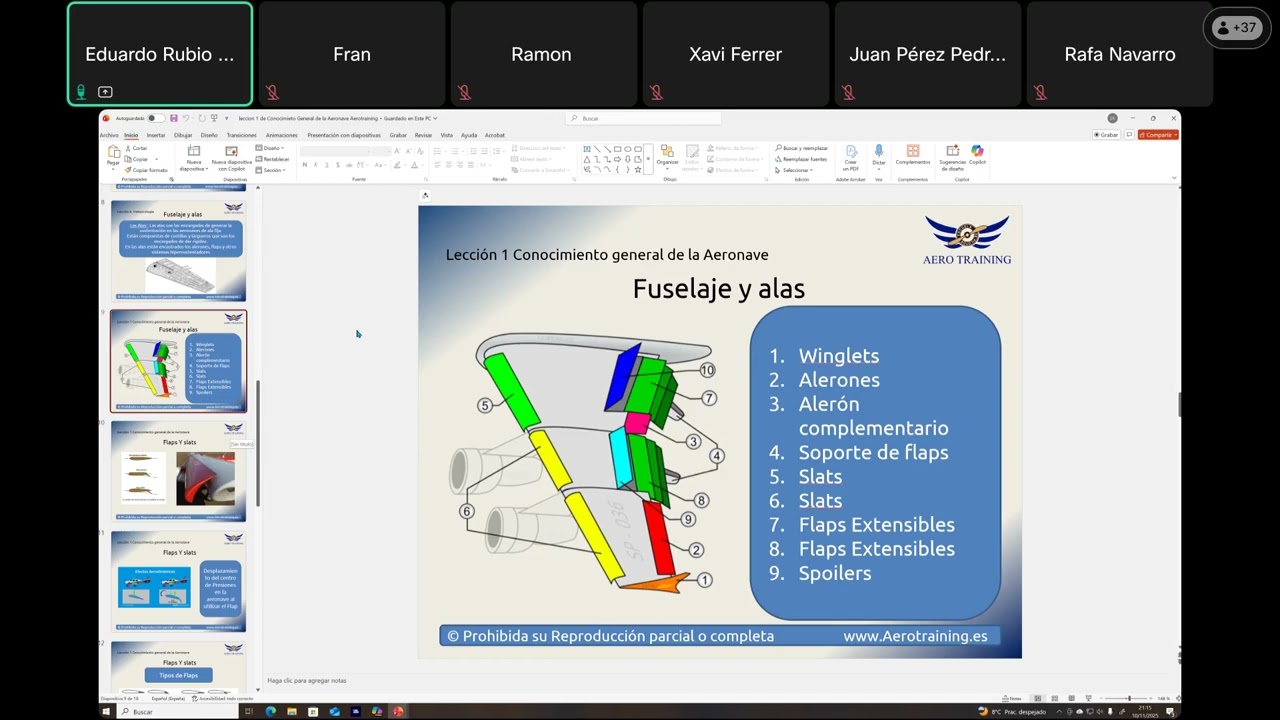Image resolution: width=1280 pixels, height=720 pixels.
Task: Click the Nueva diapositiva icon
Action: tap(193, 150)
